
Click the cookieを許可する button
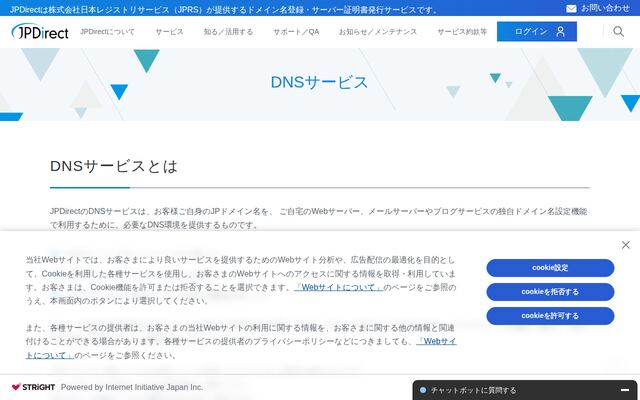click(x=550, y=316)
